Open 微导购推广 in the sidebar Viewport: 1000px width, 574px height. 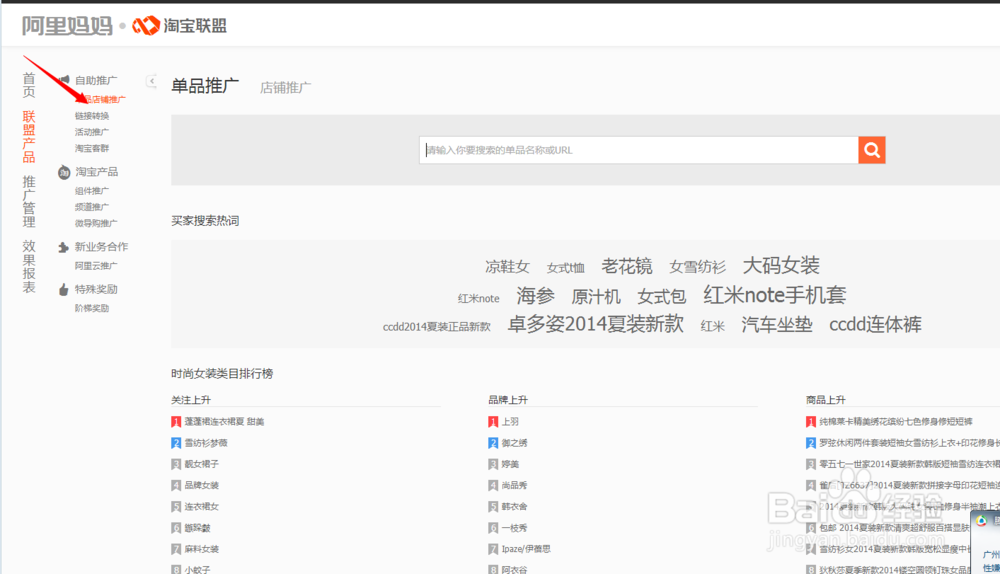click(96, 223)
